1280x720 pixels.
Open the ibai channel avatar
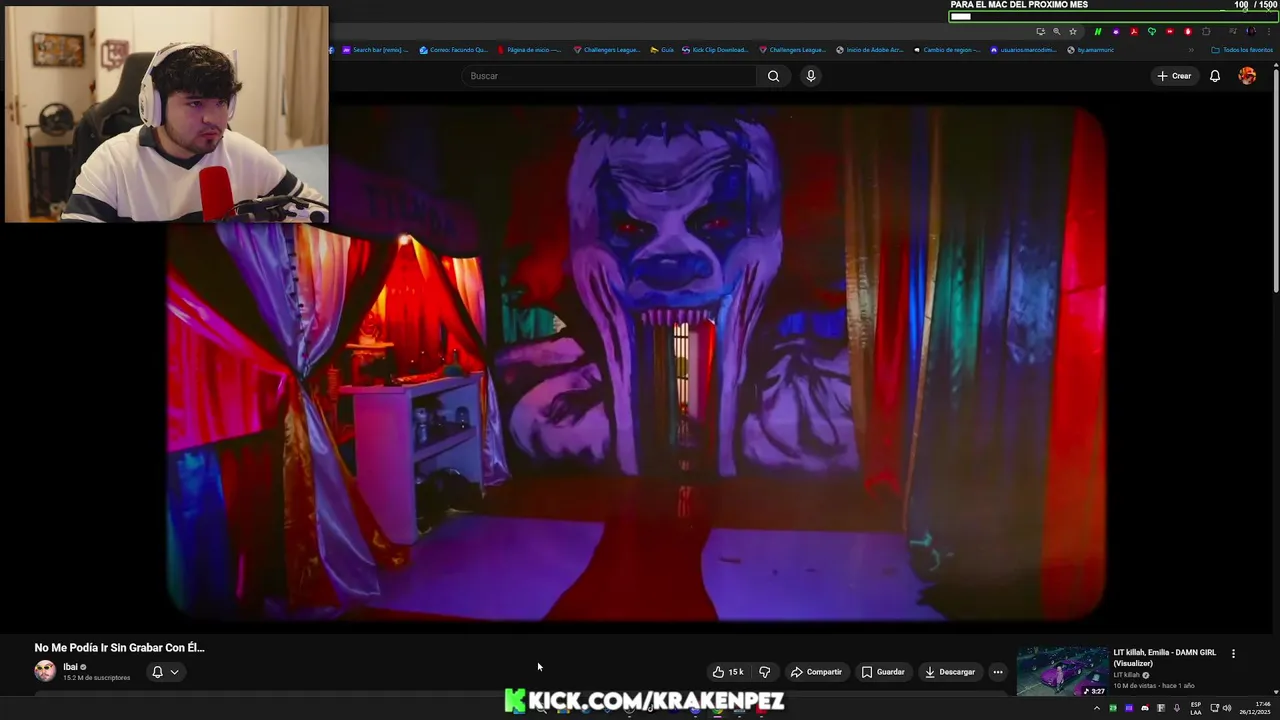tap(45, 671)
